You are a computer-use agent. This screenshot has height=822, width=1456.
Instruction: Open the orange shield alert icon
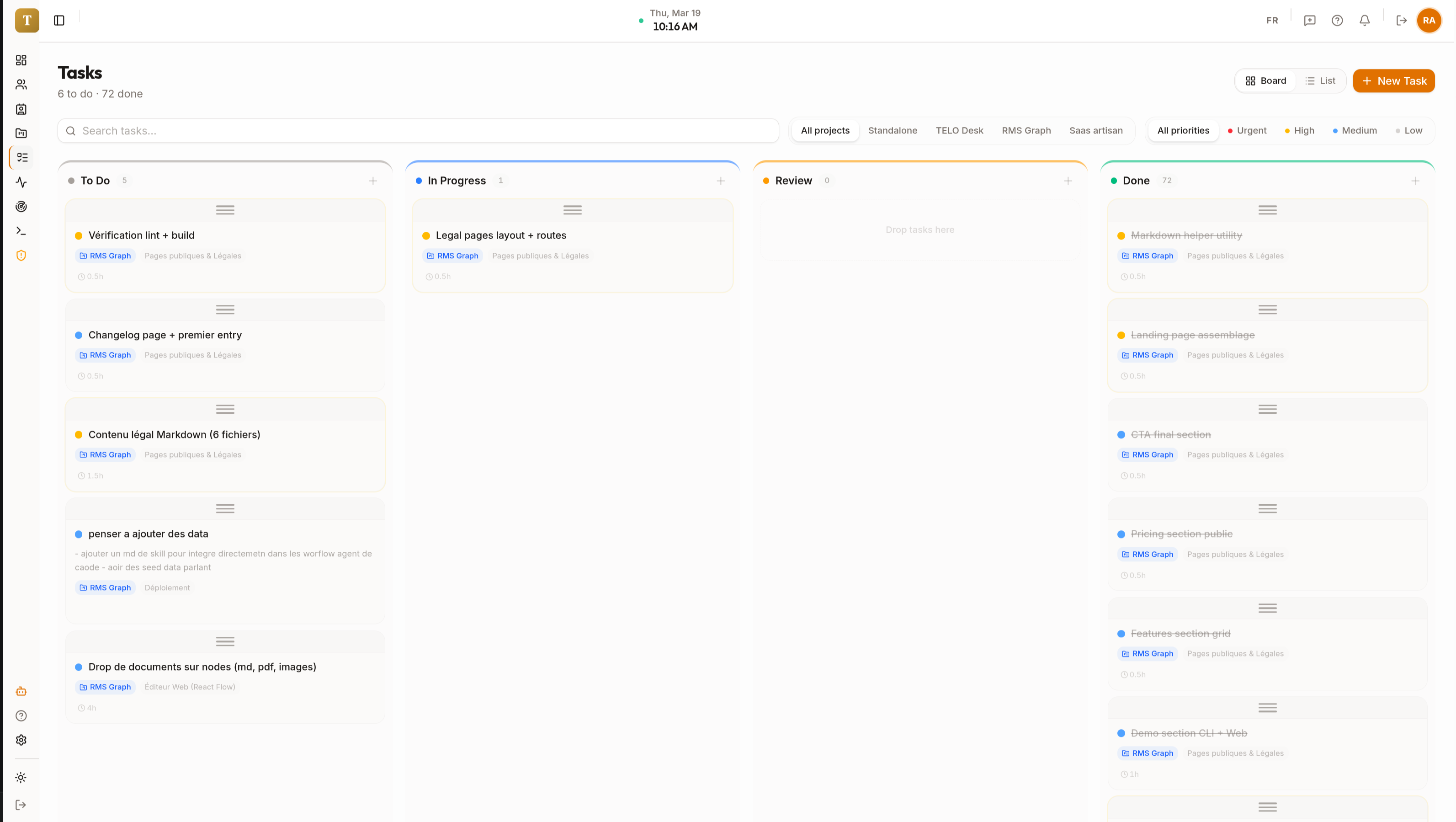21,256
